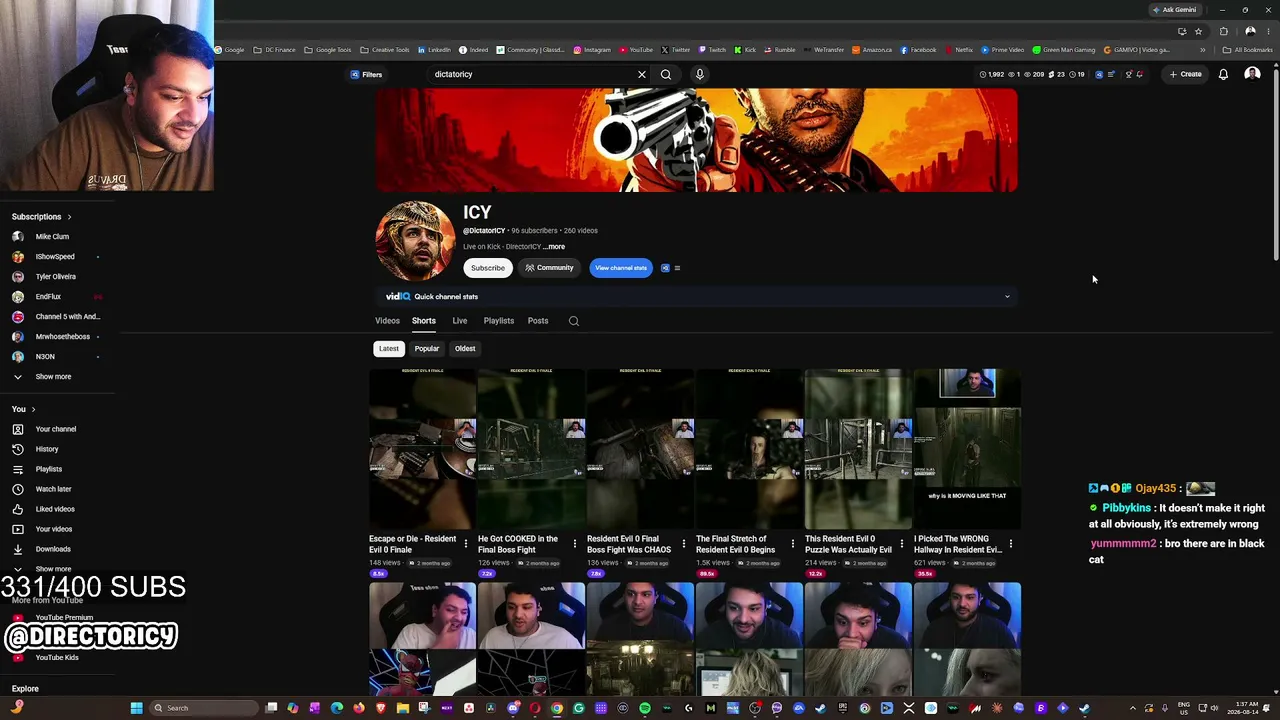Click View channel stats
The height and width of the screenshot is (720, 1280).
pyautogui.click(x=621, y=268)
